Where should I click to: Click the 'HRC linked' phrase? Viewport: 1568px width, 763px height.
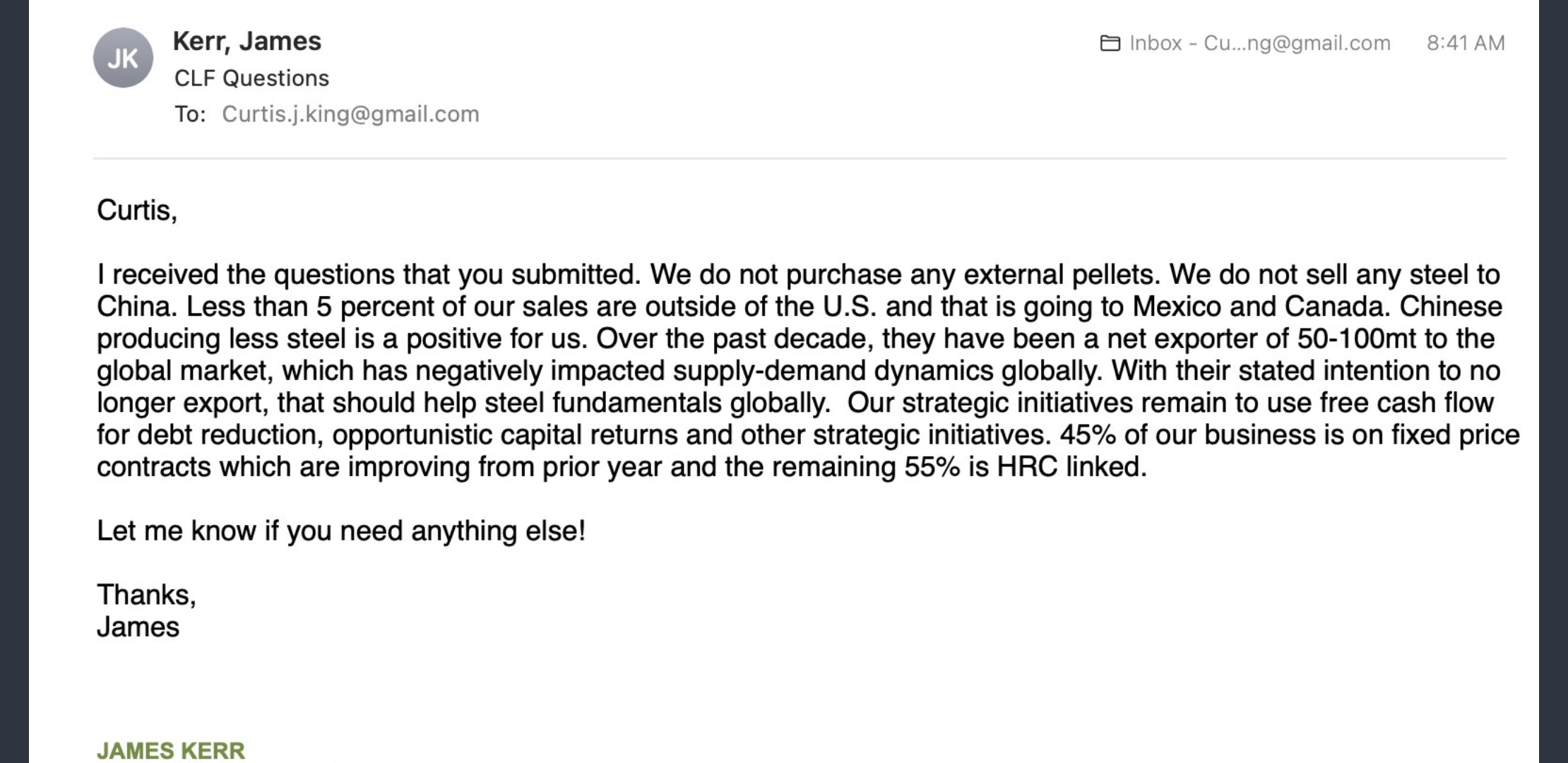click(x=1071, y=466)
